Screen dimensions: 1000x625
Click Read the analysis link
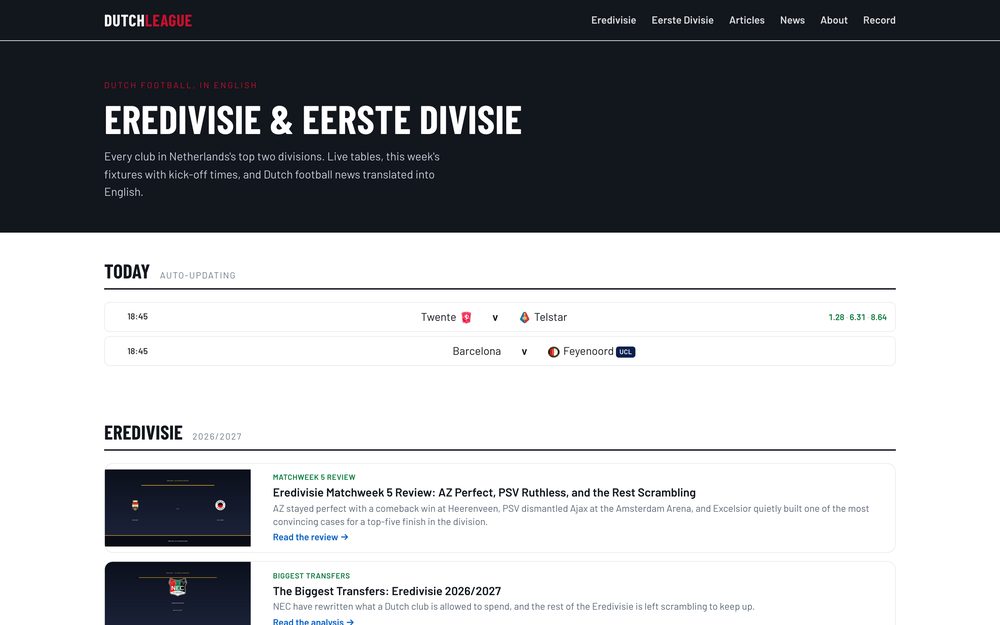pos(313,621)
